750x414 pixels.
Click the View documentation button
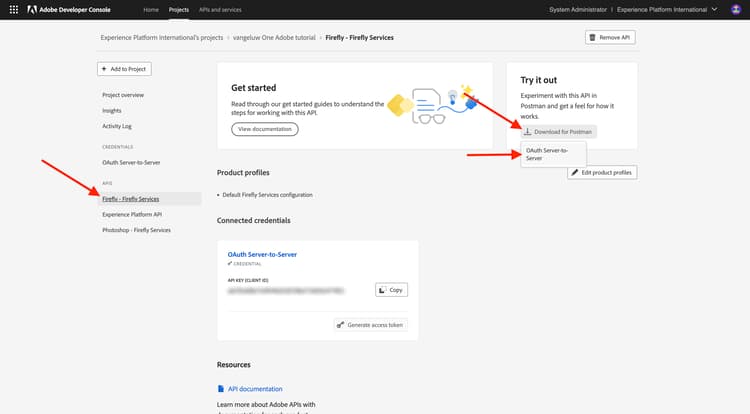point(265,129)
